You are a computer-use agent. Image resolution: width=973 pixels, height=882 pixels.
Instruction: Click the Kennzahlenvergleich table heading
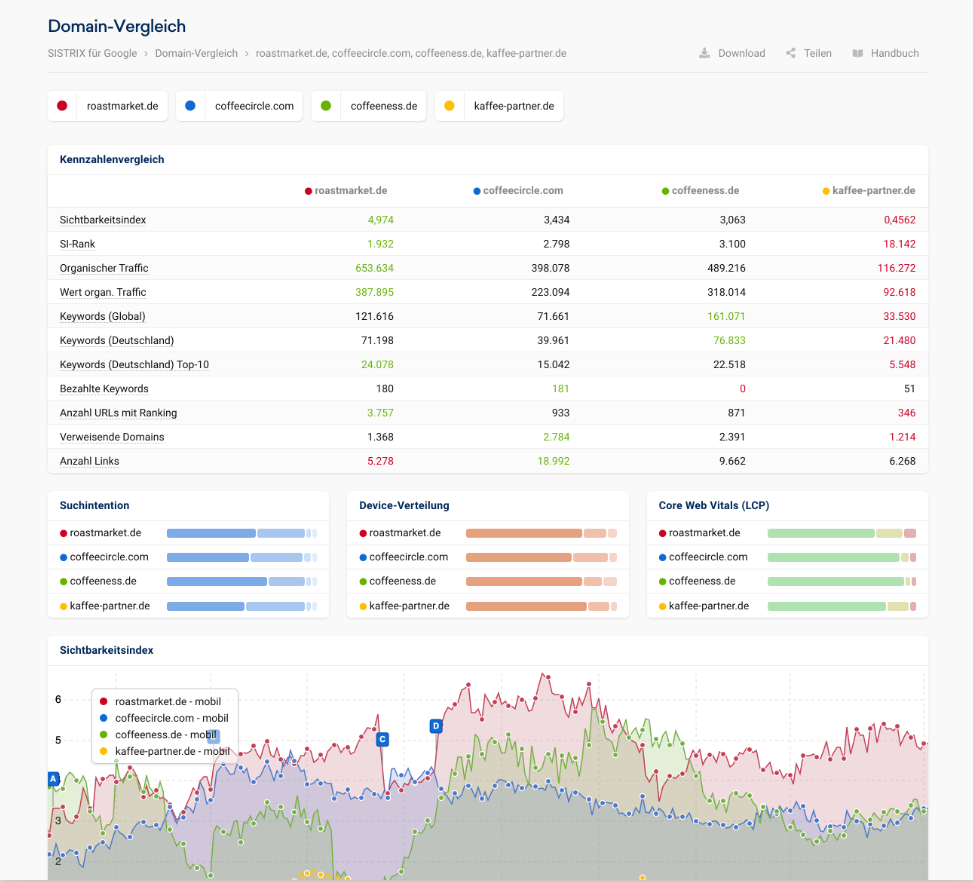point(112,160)
